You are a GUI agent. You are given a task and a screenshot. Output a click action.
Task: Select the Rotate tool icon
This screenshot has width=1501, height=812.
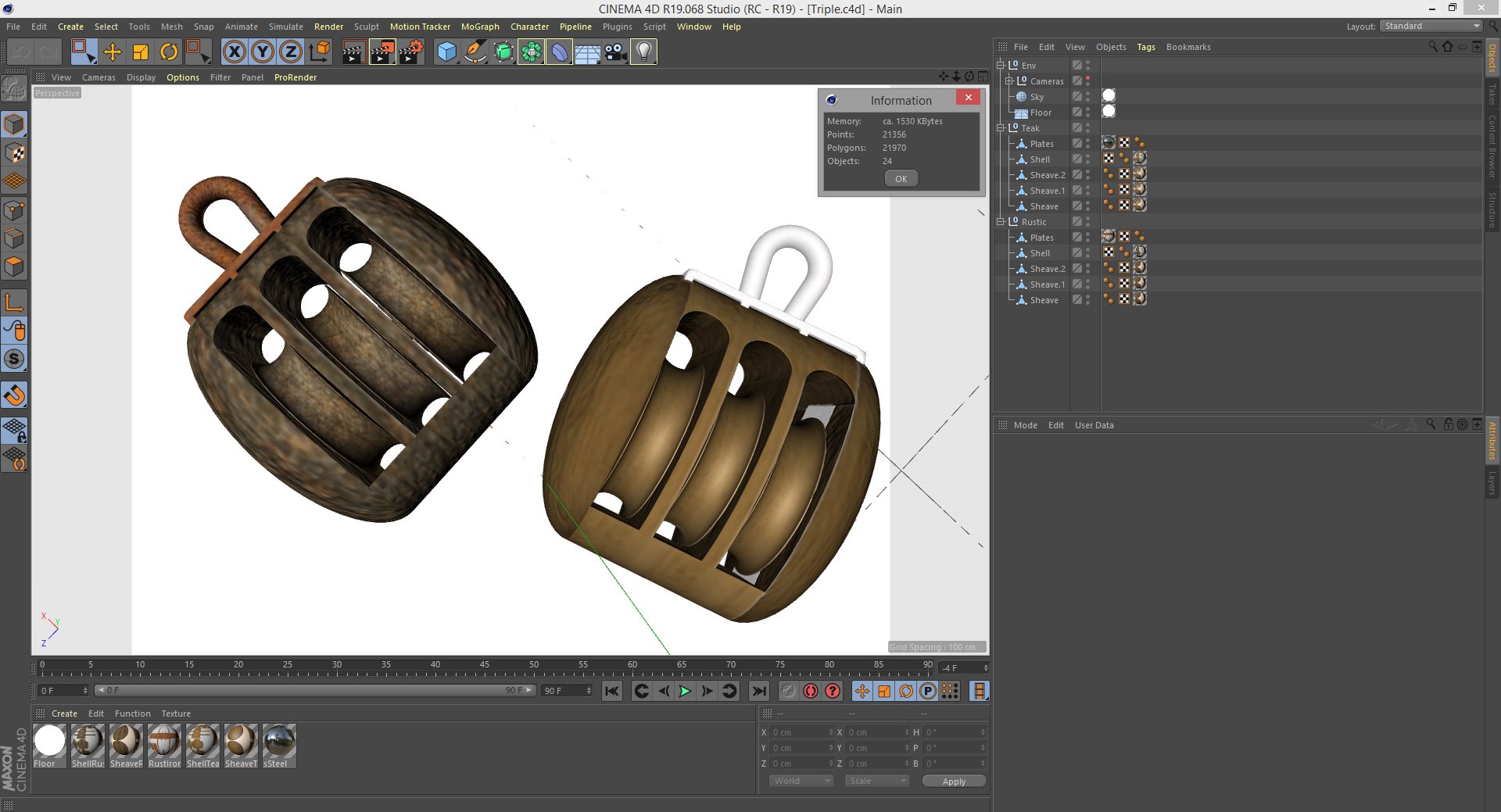169,52
